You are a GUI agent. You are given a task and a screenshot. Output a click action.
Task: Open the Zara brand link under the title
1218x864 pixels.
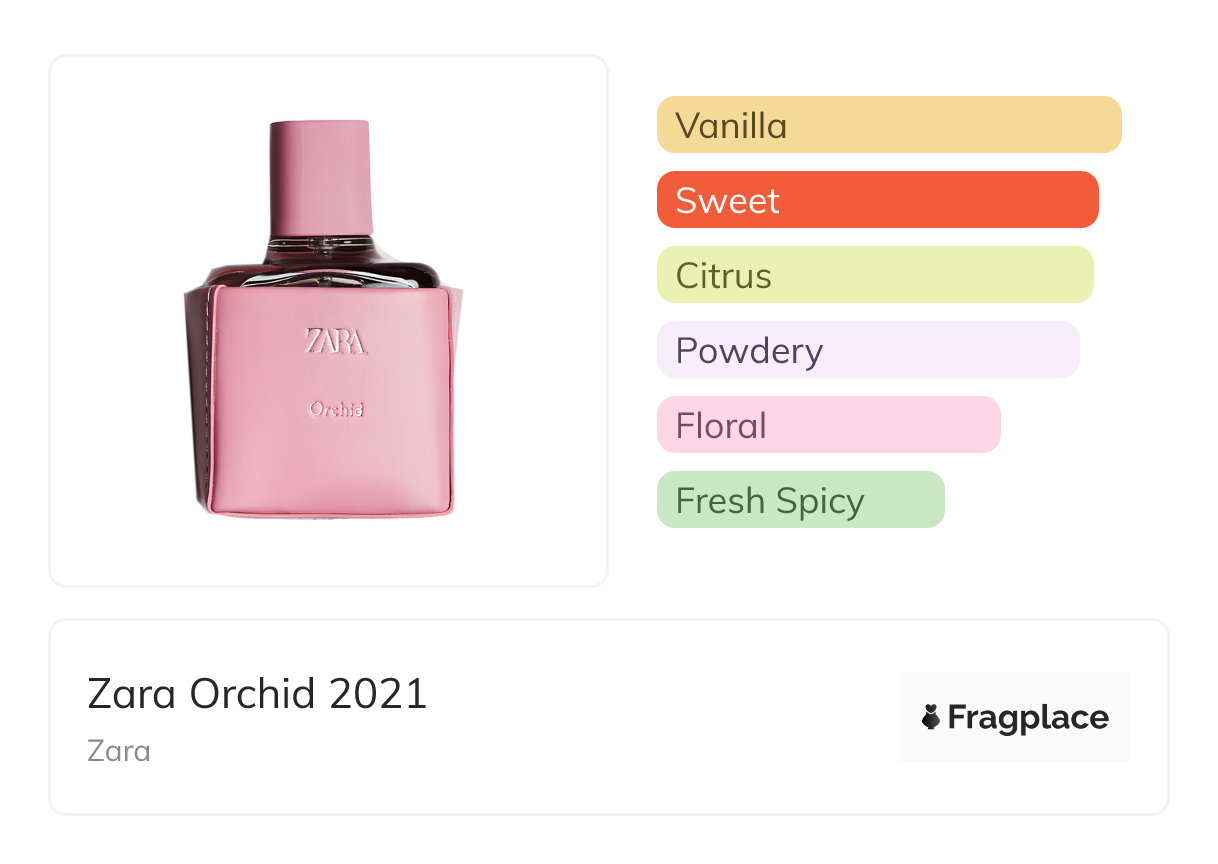point(119,750)
